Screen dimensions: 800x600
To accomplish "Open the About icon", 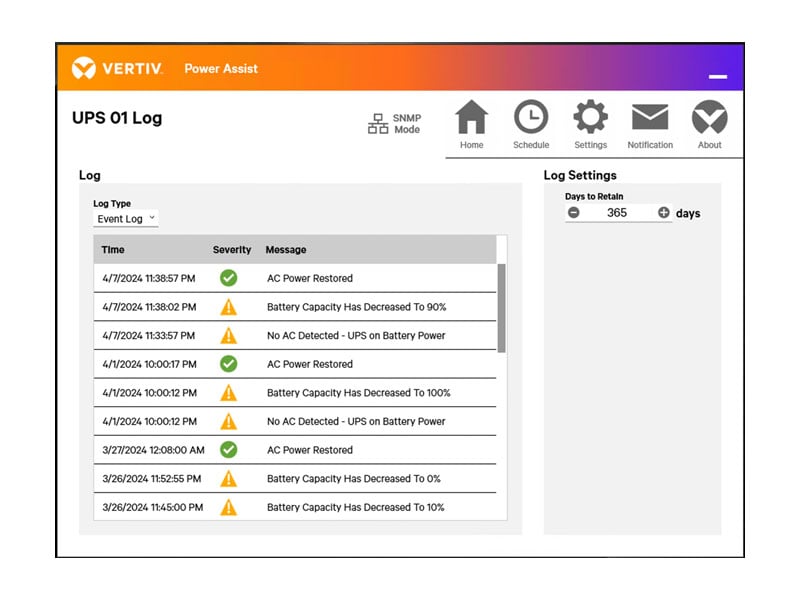I will pyautogui.click(x=710, y=119).
